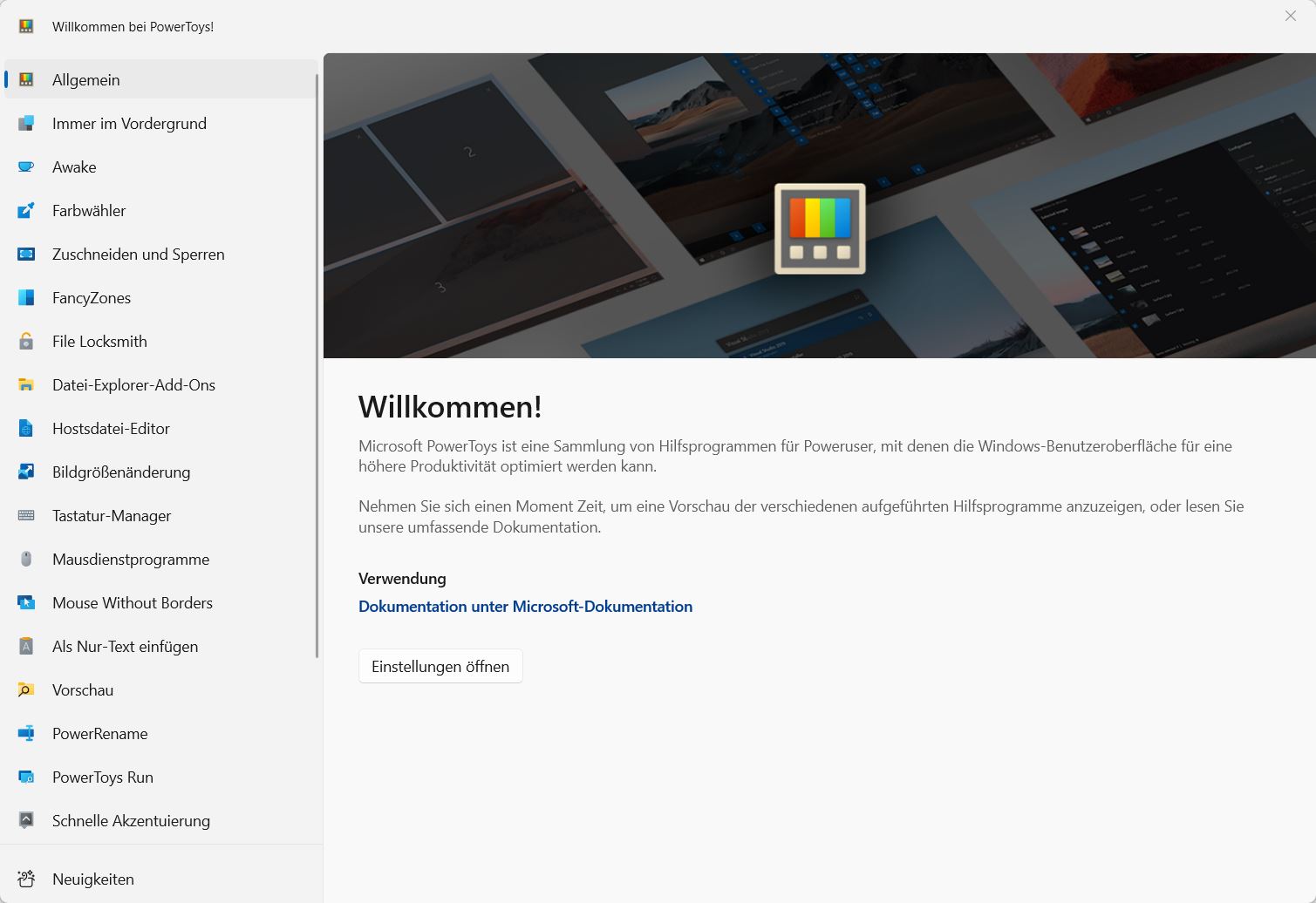1316x903 pixels.
Task: Select Als Nur-Text einfügen entry
Action: [x=160, y=646]
